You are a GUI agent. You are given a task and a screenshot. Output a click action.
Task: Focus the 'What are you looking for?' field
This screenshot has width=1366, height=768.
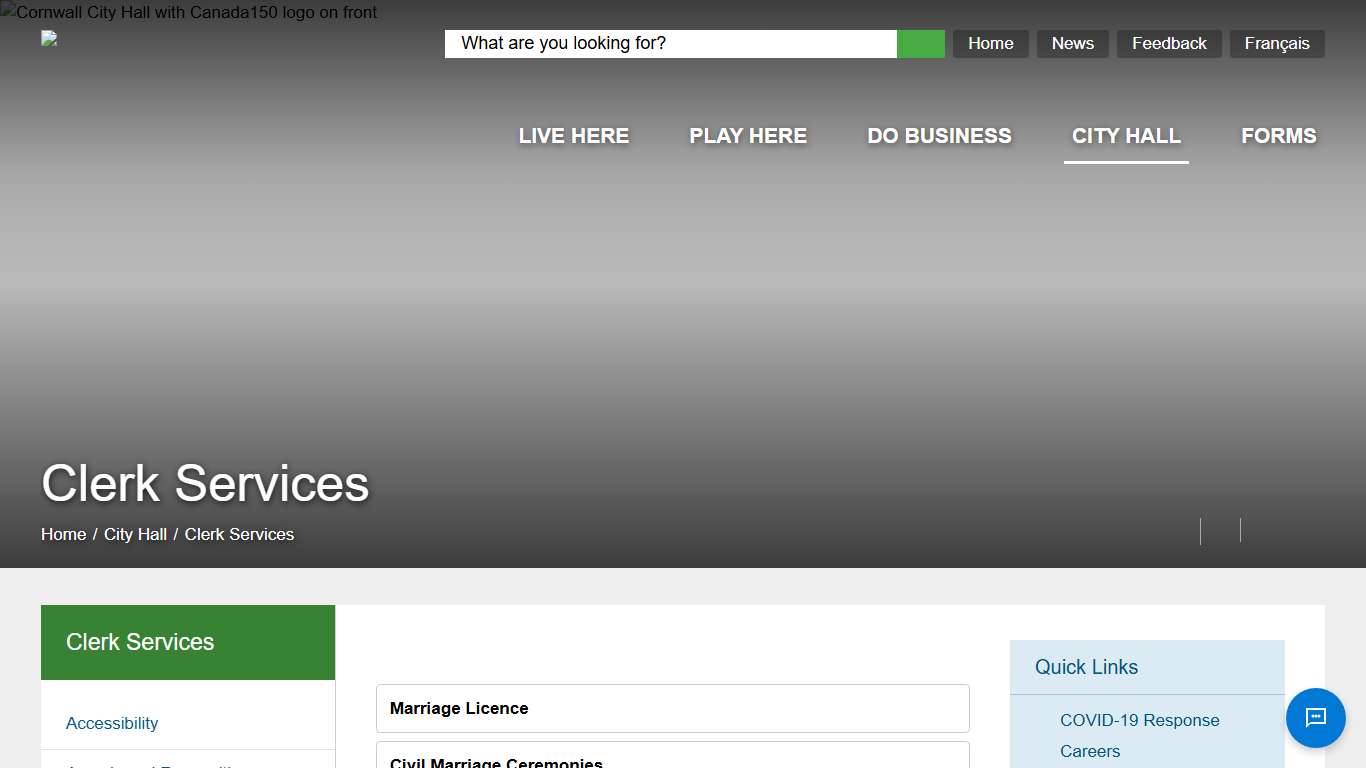click(x=670, y=44)
